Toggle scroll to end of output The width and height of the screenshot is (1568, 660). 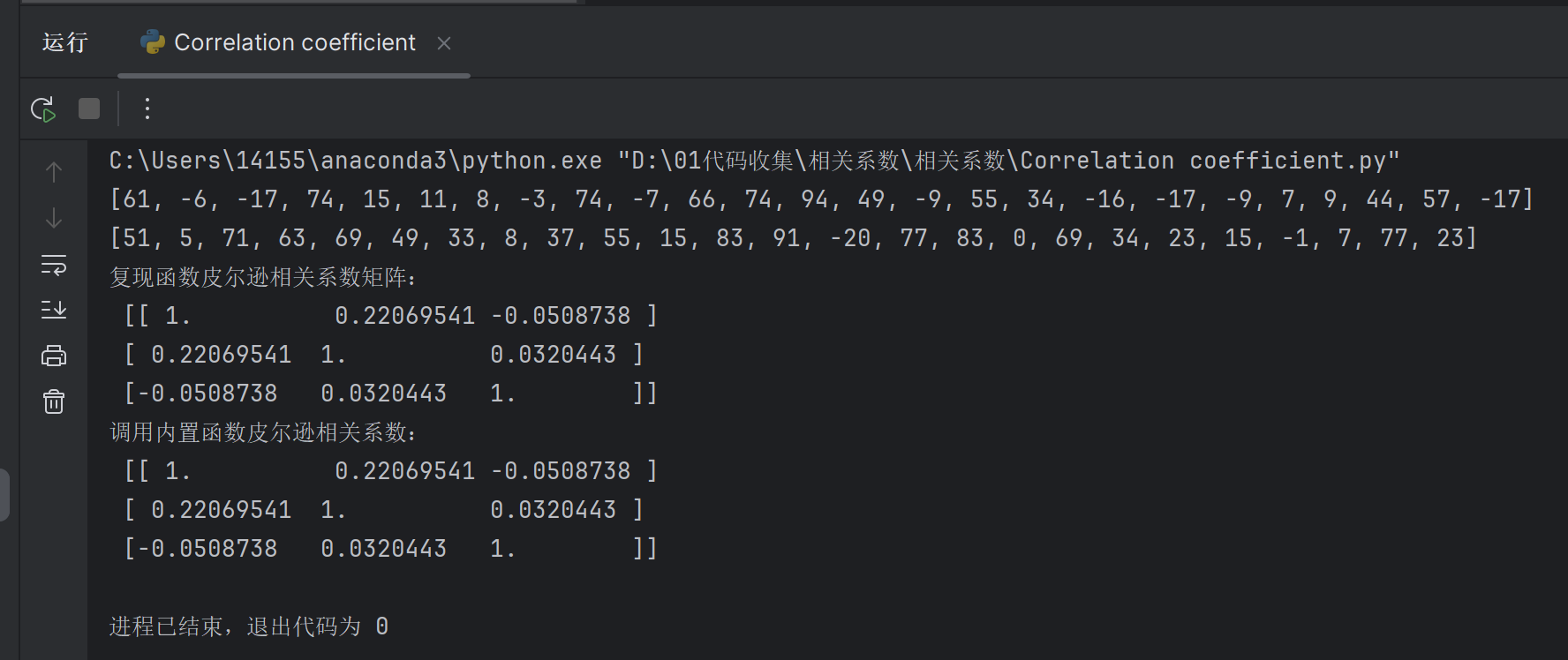[x=54, y=310]
